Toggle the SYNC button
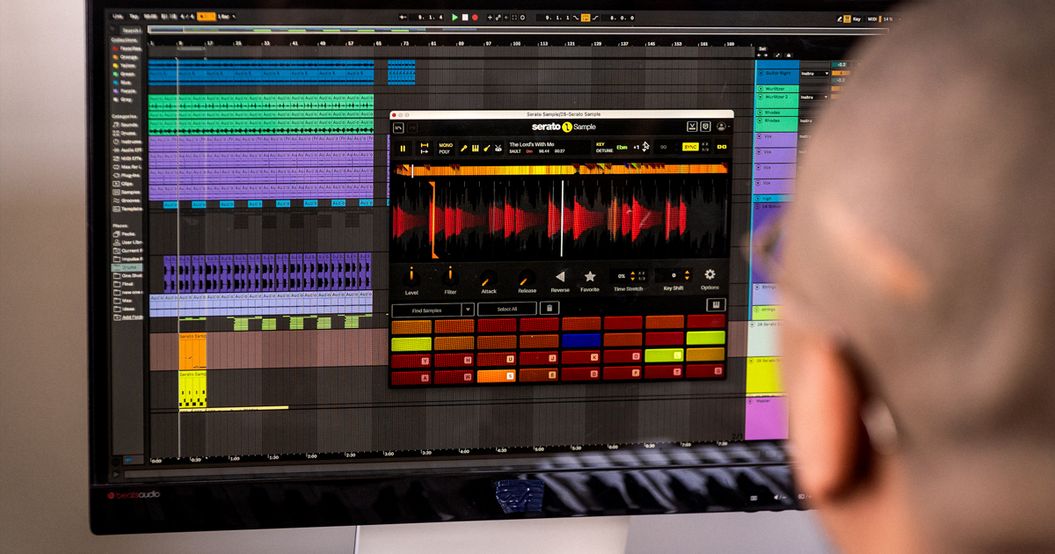1055x554 pixels. click(691, 147)
